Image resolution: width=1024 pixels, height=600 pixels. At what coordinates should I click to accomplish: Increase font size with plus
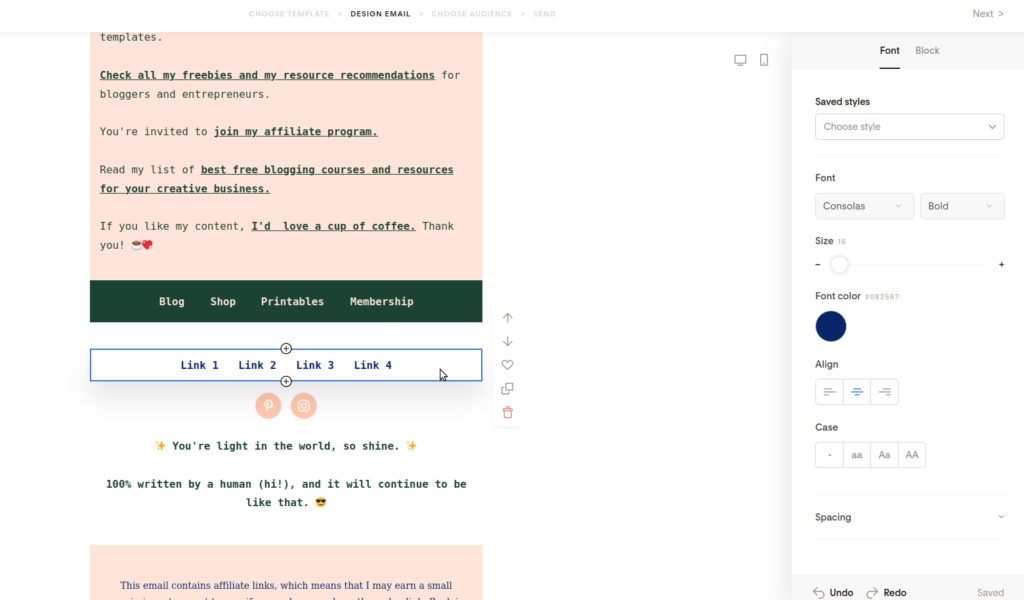(x=1001, y=264)
